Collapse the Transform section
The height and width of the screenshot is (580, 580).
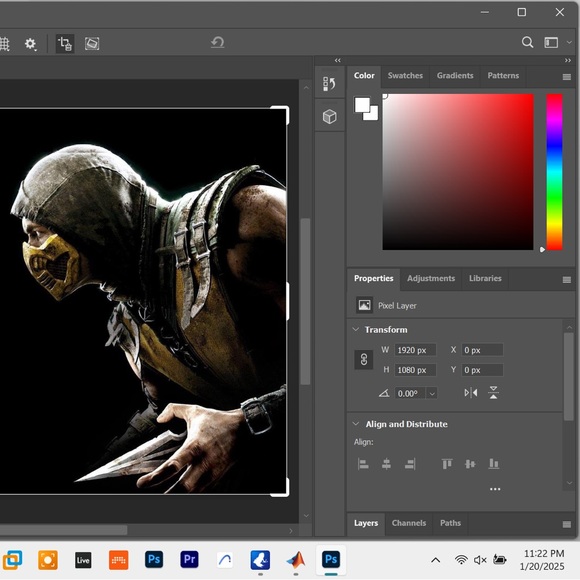tap(355, 330)
